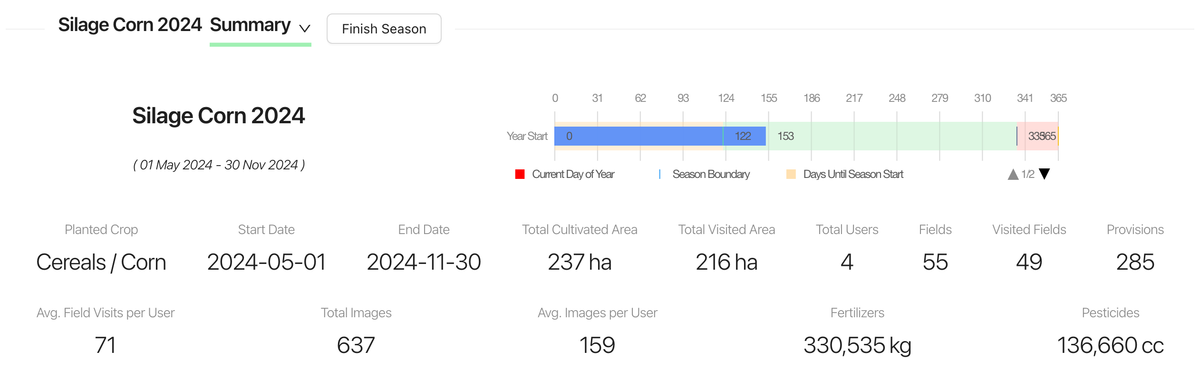This screenshot has height=373, width=1200.
Task: Click the season date range text
Action: [219, 165]
